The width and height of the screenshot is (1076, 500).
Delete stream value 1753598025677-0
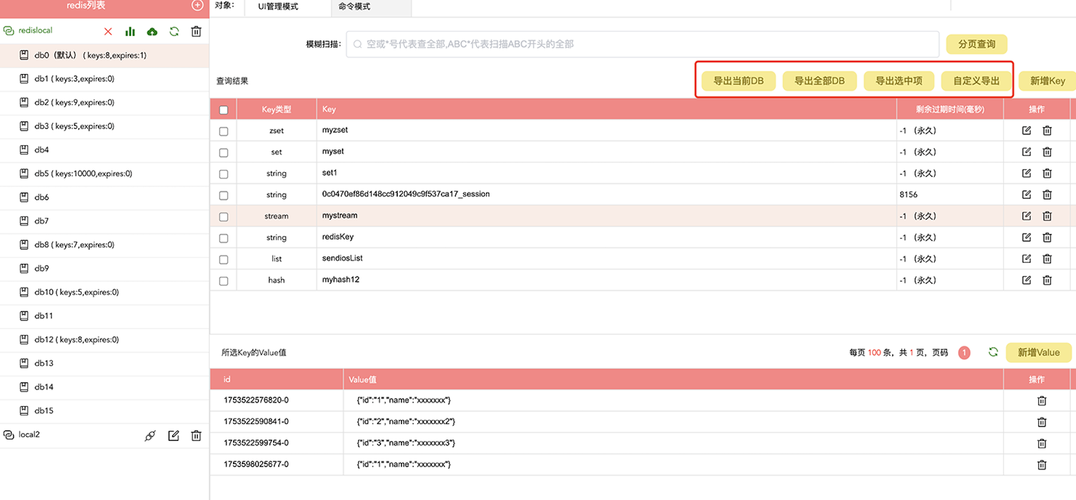(x=1041, y=464)
